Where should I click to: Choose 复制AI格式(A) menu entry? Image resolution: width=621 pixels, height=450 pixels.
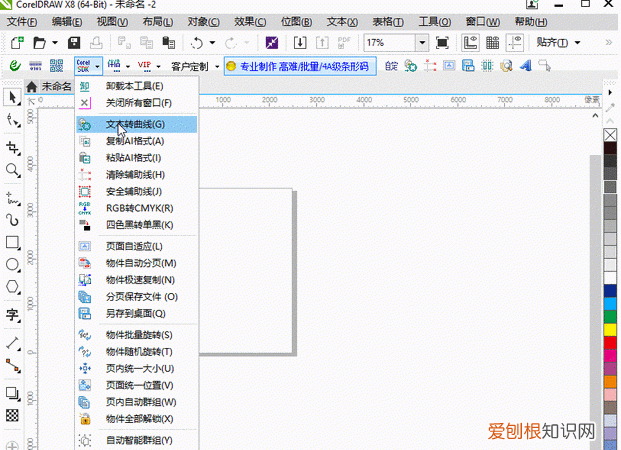click(137, 141)
